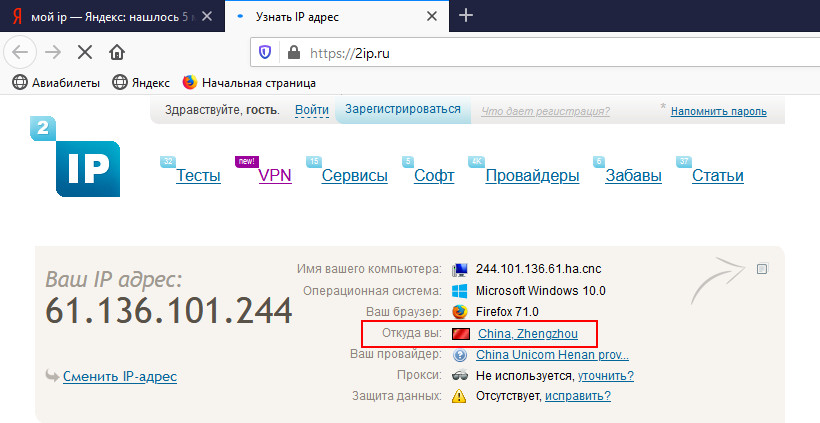Open the China Unicom Henan provider link
Viewport: 820px width, 423px height.
pyautogui.click(x=552, y=355)
